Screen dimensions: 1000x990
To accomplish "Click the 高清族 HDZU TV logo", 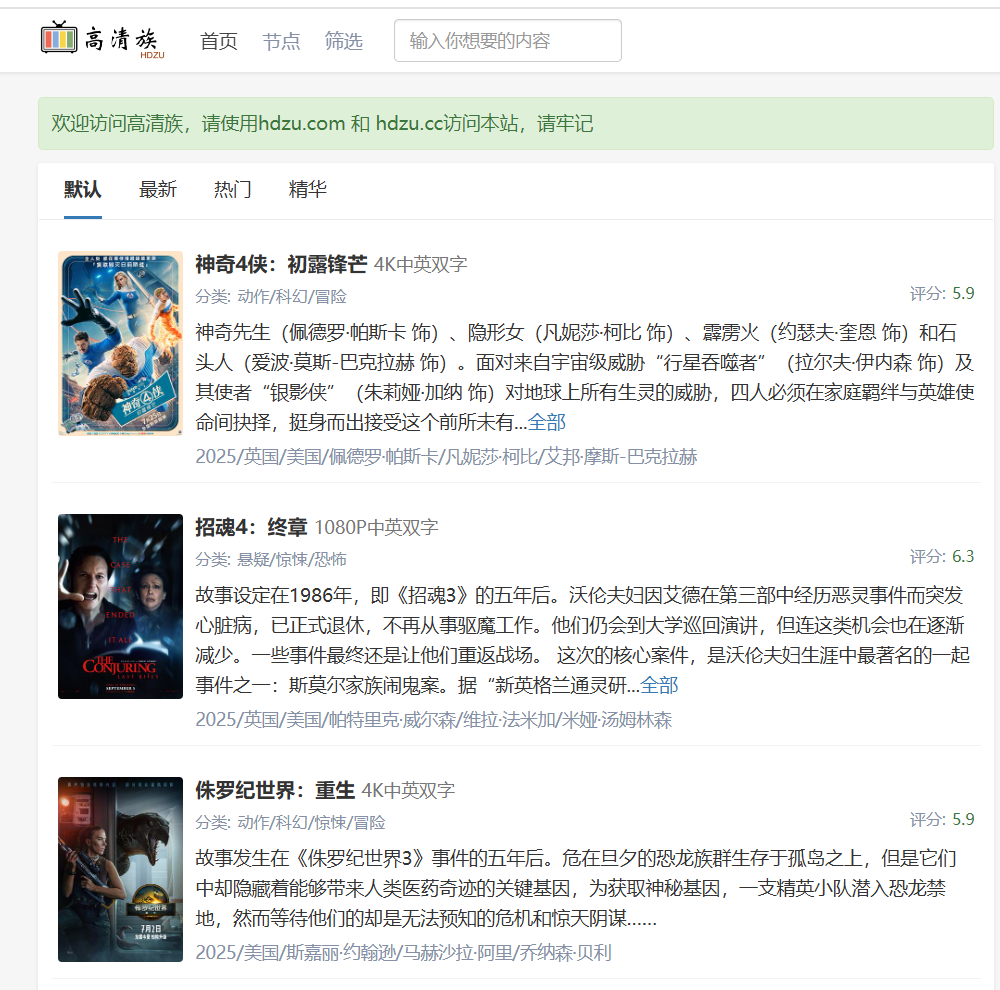I will coord(103,40).
